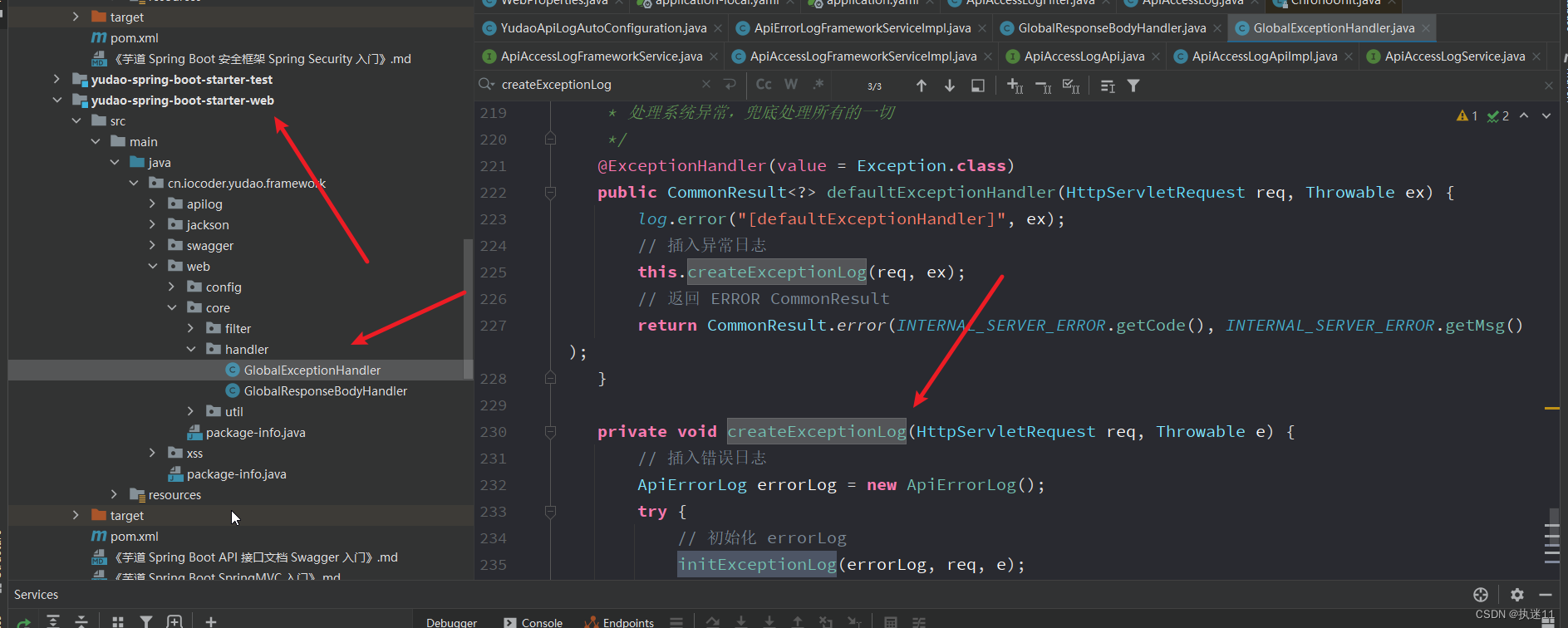Toggle multiline search options icon
Viewport: 1568px width, 628px height.
coord(1108,86)
